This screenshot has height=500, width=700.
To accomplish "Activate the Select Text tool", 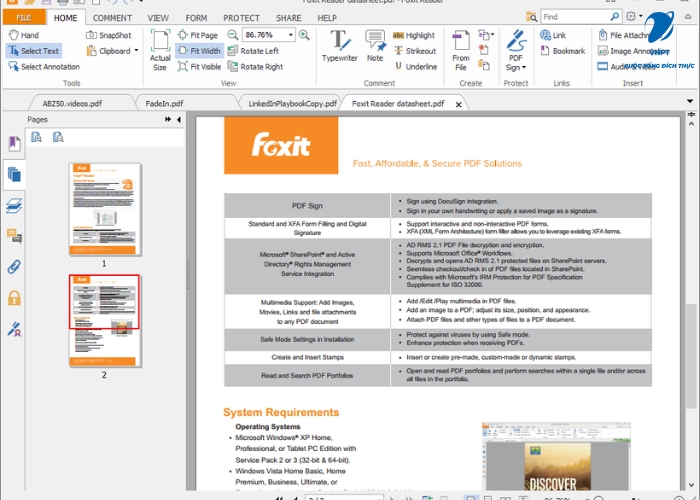I will (x=34, y=51).
